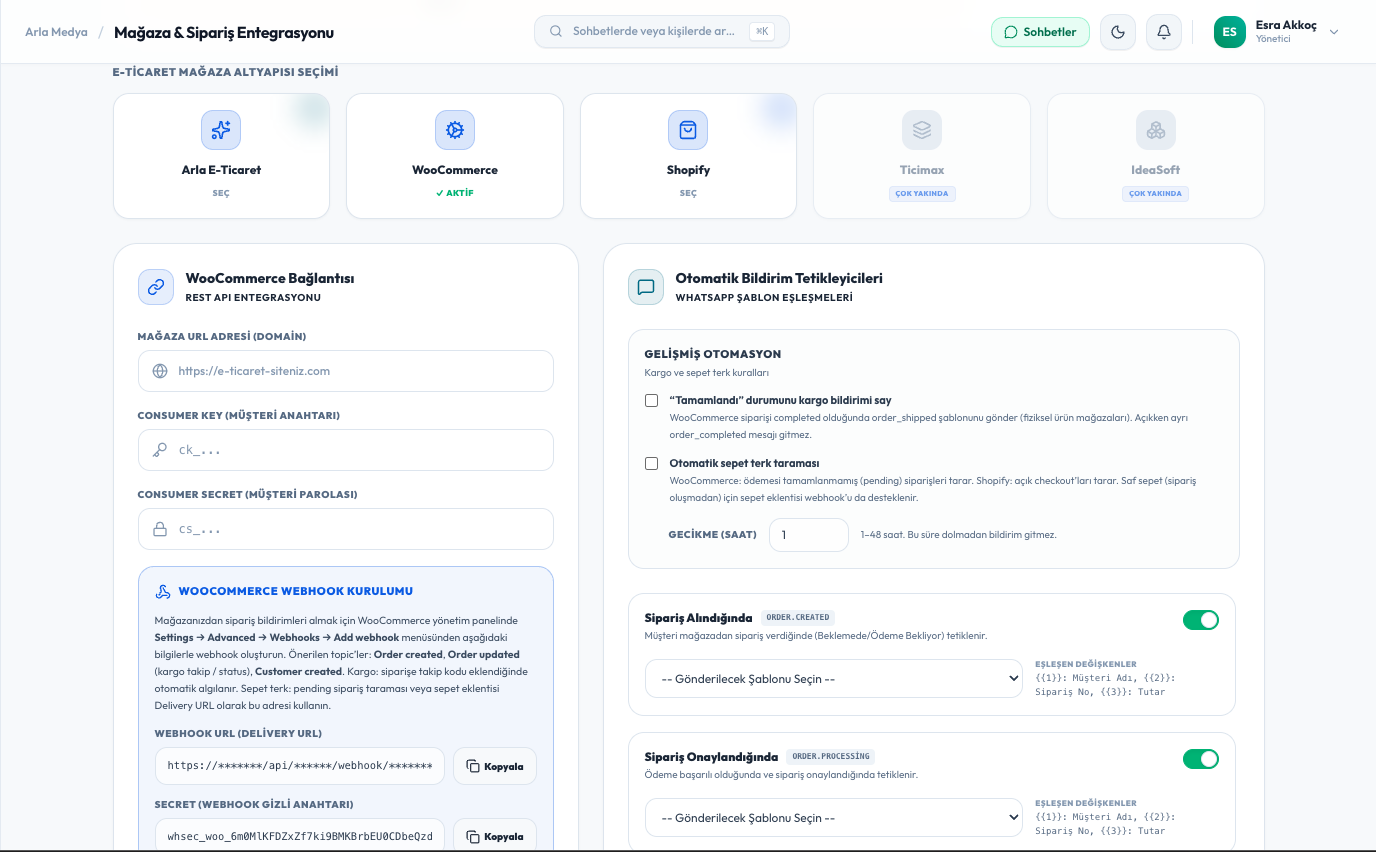Click the lock icon in the Consumer Secret field
The height and width of the screenshot is (852, 1376).
pos(160,529)
